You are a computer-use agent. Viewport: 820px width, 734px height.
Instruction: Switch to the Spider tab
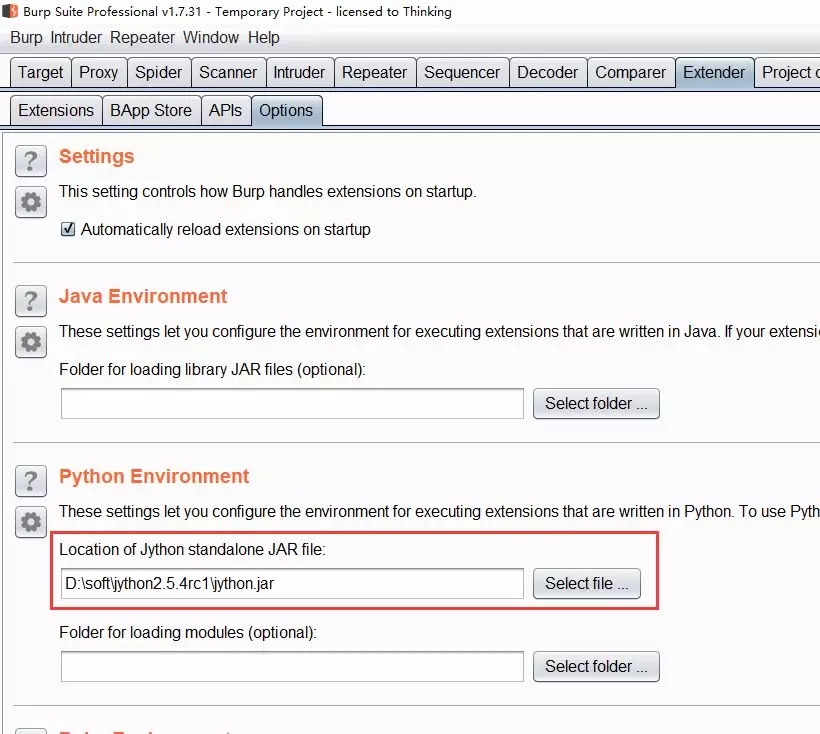(x=158, y=72)
